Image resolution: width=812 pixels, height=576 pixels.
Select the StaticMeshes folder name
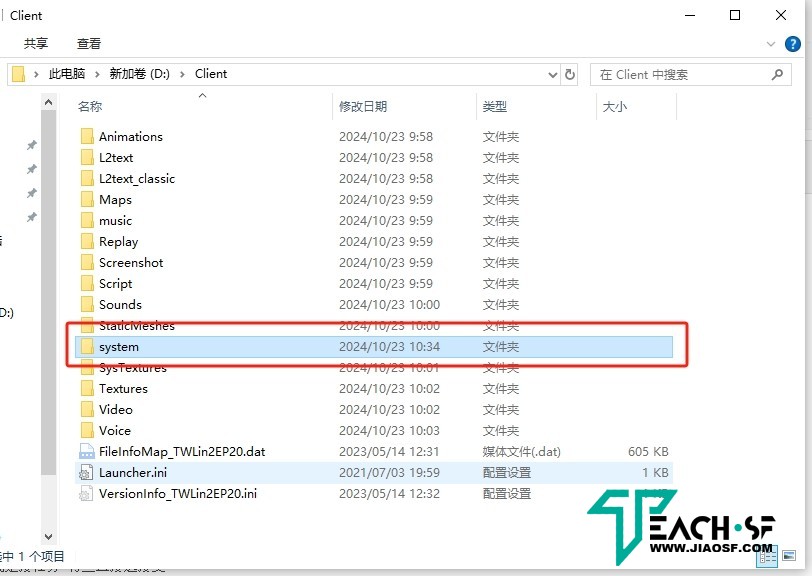click(137, 326)
